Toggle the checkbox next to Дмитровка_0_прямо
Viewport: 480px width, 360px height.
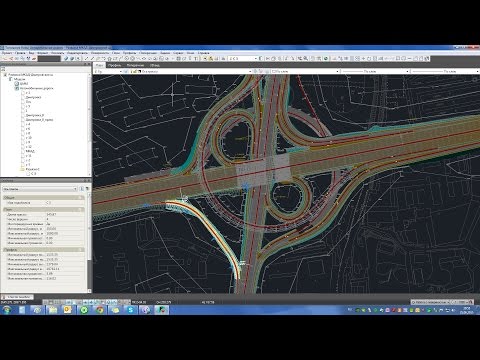(23, 120)
